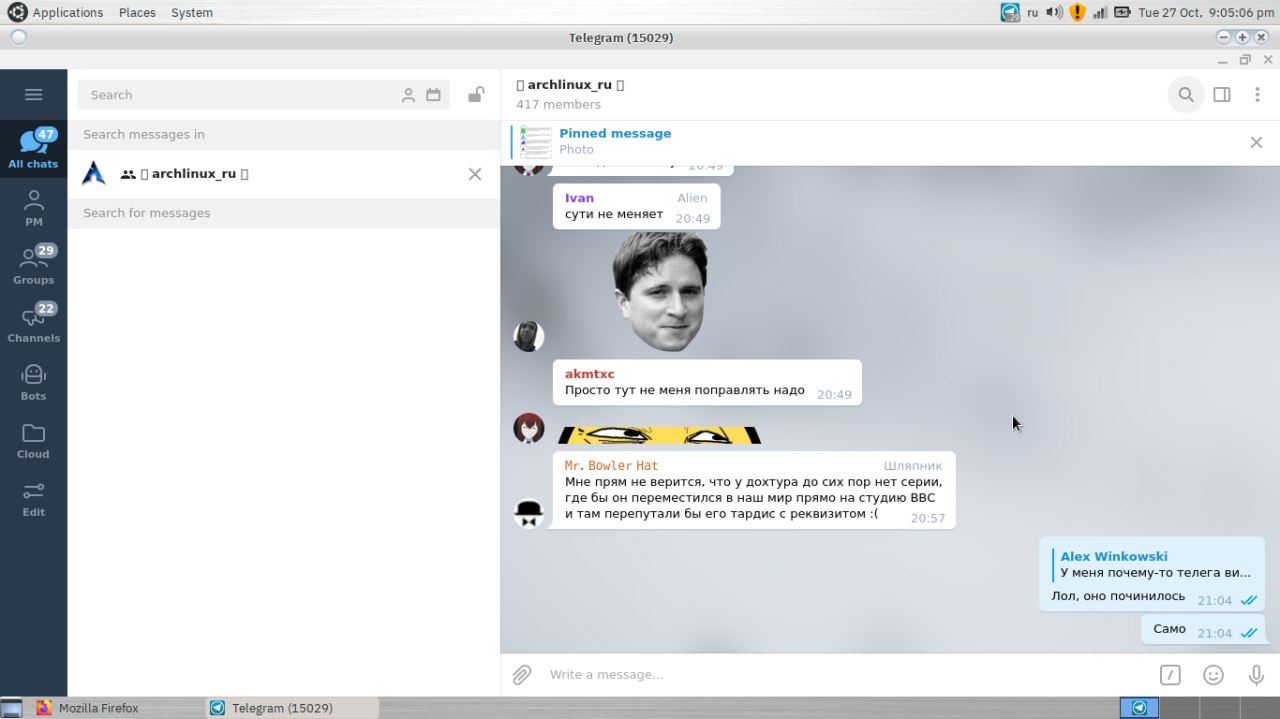Open the Places menu
1280x719 pixels.
137,12
